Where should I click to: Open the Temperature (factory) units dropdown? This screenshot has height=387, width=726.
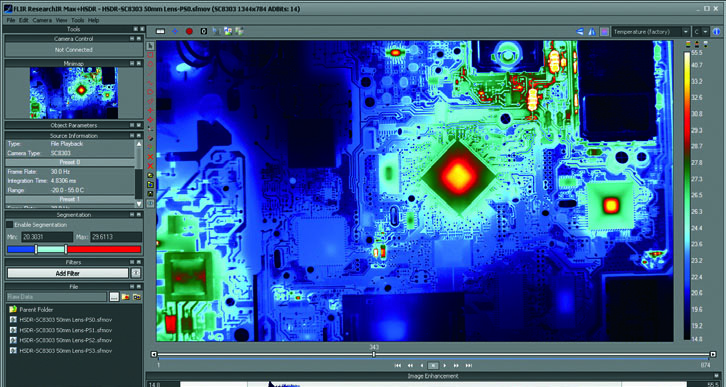coord(651,32)
